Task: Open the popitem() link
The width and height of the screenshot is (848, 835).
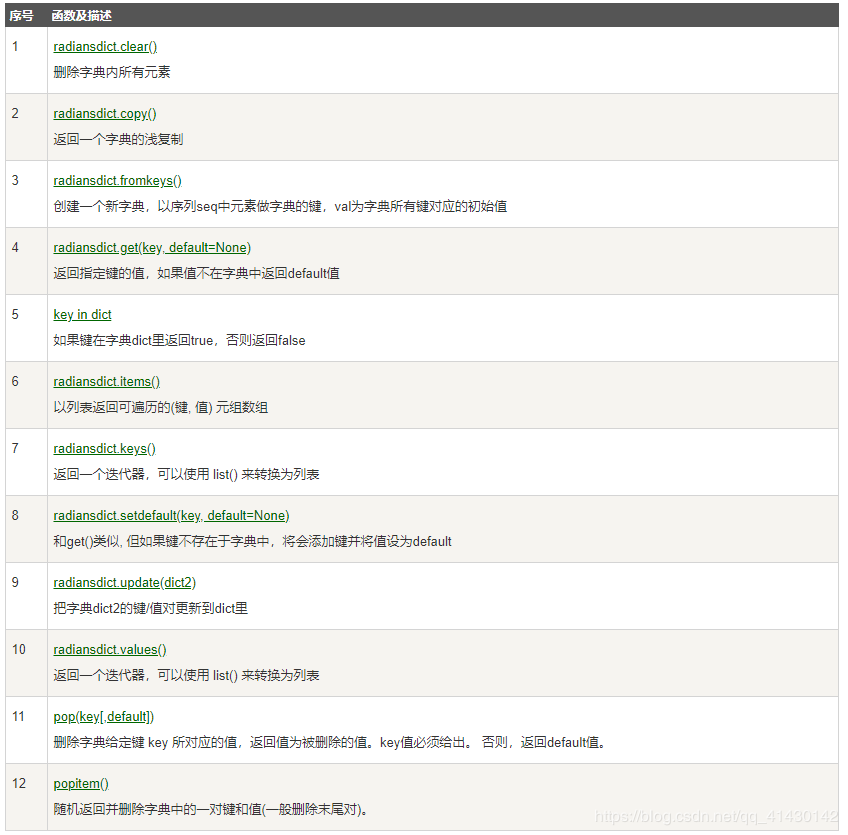Action: pyautogui.click(x=80, y=783)
